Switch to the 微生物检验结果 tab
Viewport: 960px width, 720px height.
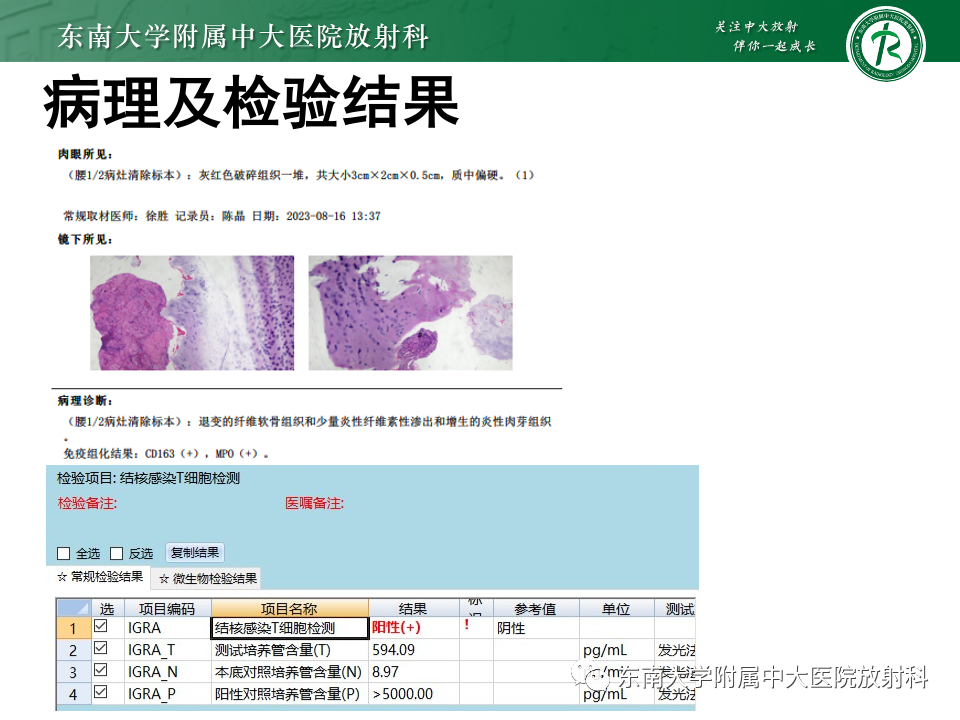pos(208,579)
